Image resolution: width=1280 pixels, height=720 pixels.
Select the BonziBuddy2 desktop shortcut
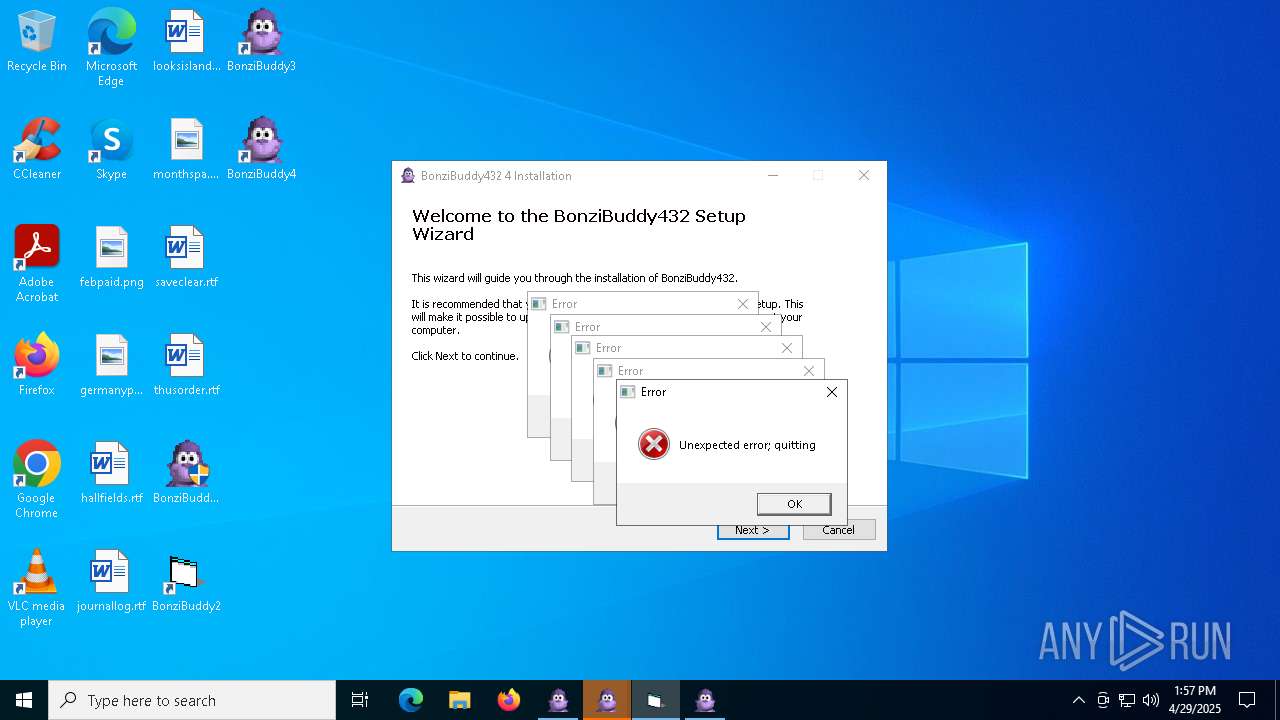[x=186, y=581]
